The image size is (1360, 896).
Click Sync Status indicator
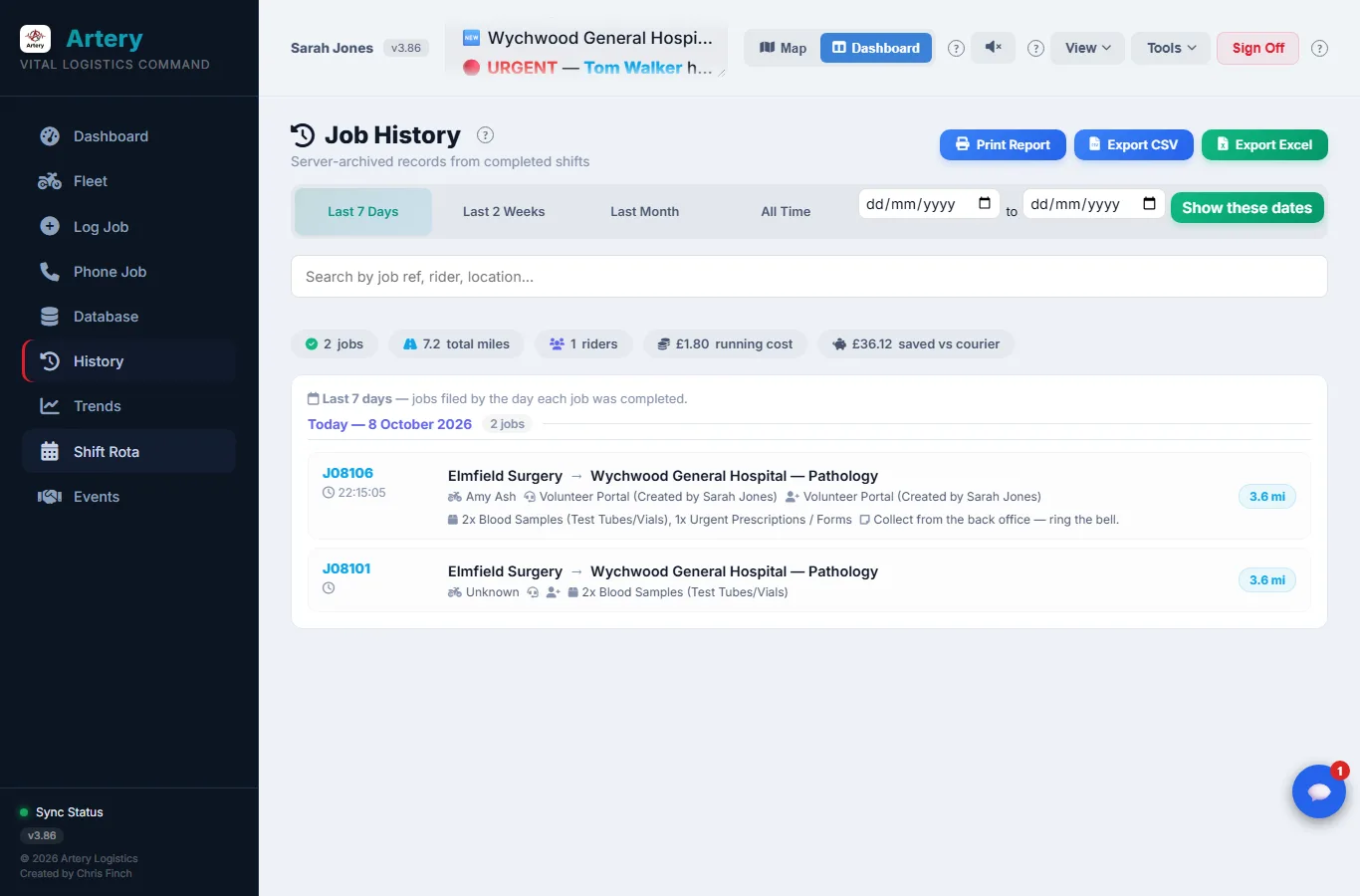(62, 812)
